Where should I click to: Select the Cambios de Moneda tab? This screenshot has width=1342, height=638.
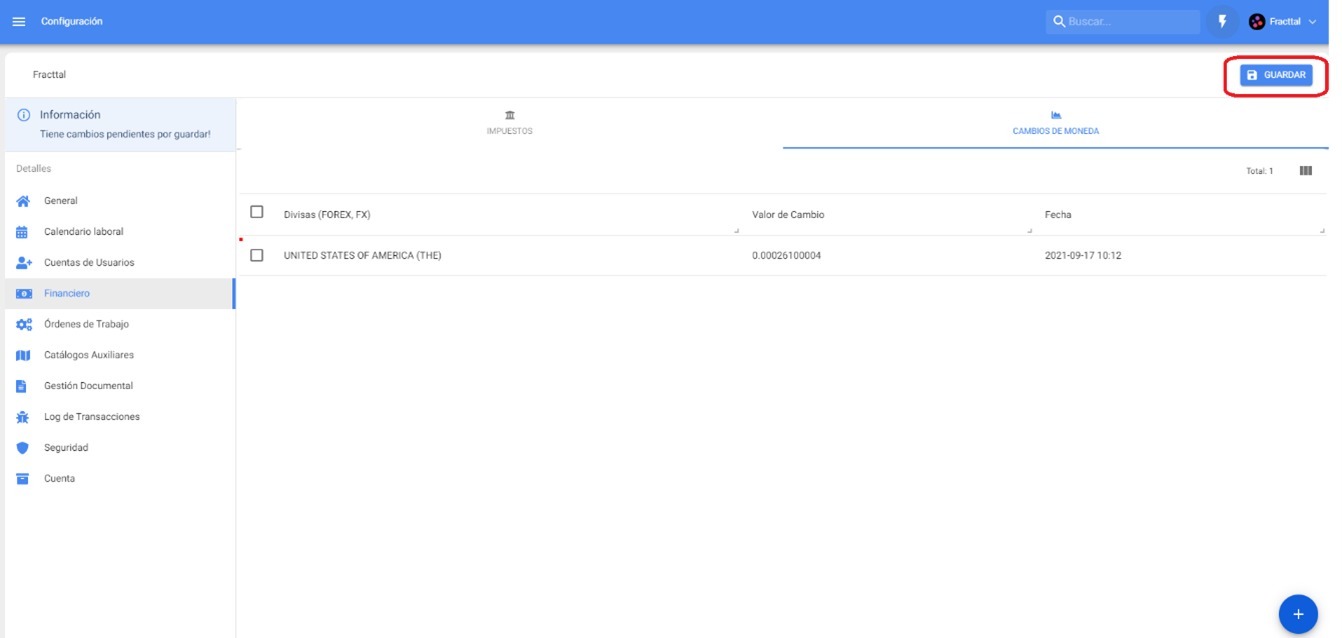(x=1055, y=123)
